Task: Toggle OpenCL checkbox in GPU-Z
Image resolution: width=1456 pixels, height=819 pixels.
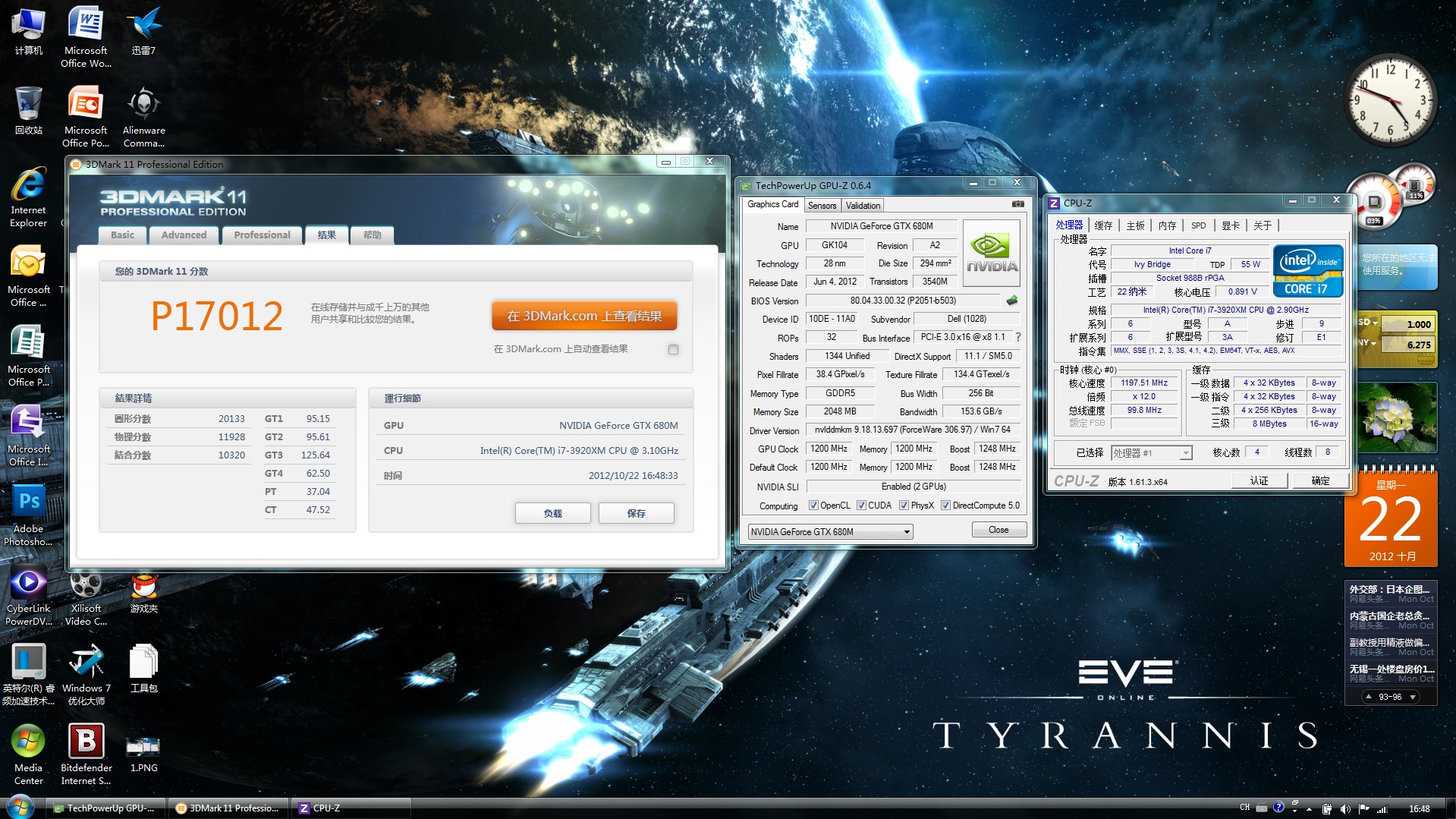Action: tap(813, 506)
